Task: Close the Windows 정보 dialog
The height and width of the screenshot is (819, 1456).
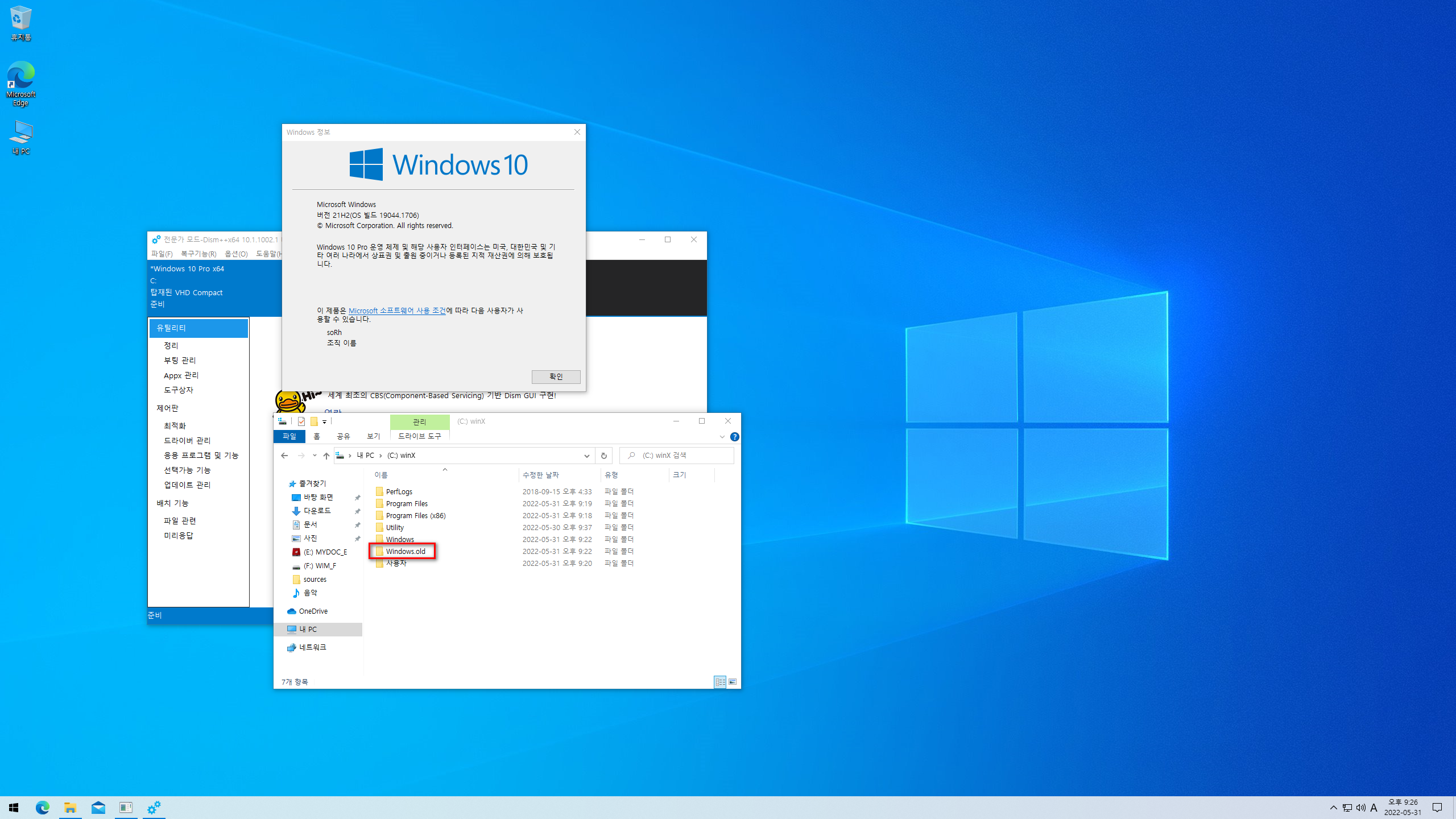Action: point(577,132)
